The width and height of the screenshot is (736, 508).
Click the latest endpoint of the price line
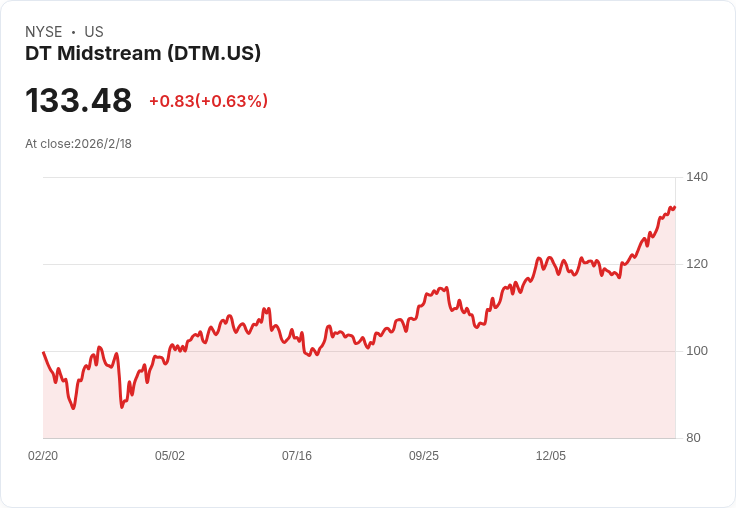(675, 207)
